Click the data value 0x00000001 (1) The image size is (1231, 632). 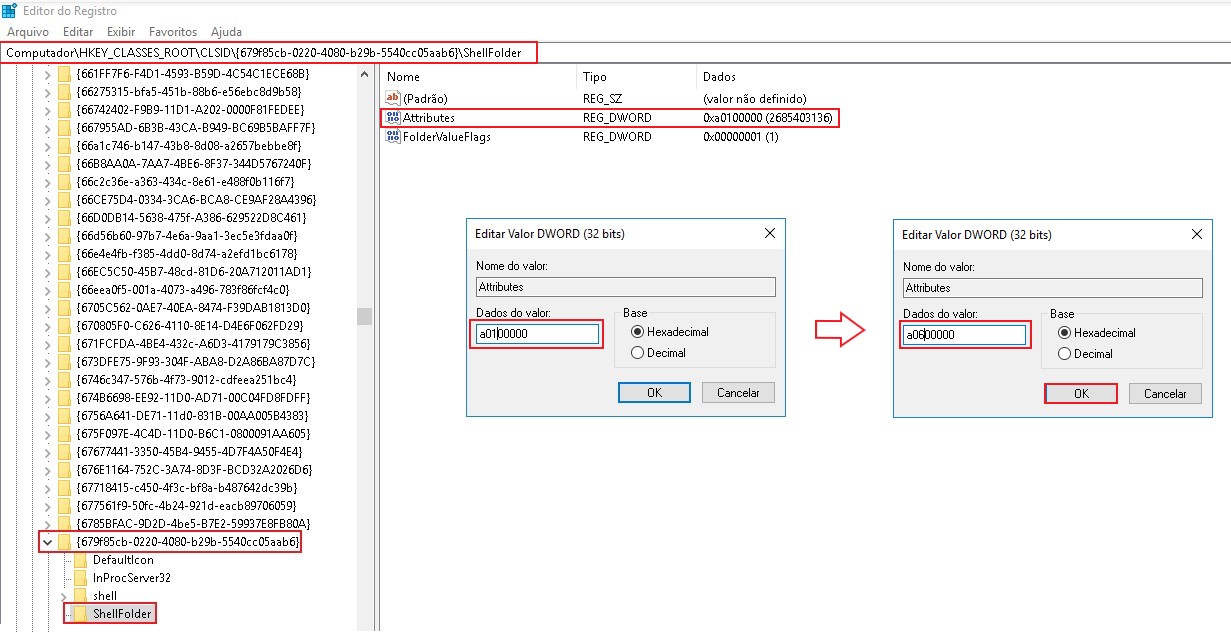tap(741, 137)
